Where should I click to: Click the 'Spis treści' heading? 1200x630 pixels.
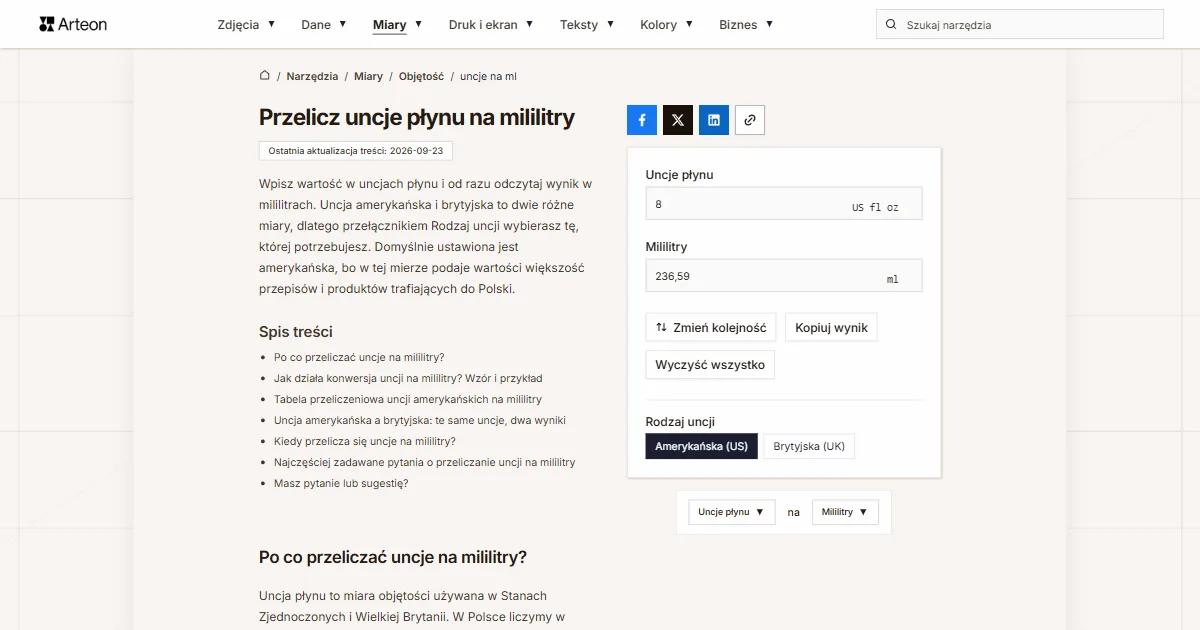click(x=296, y=332)
